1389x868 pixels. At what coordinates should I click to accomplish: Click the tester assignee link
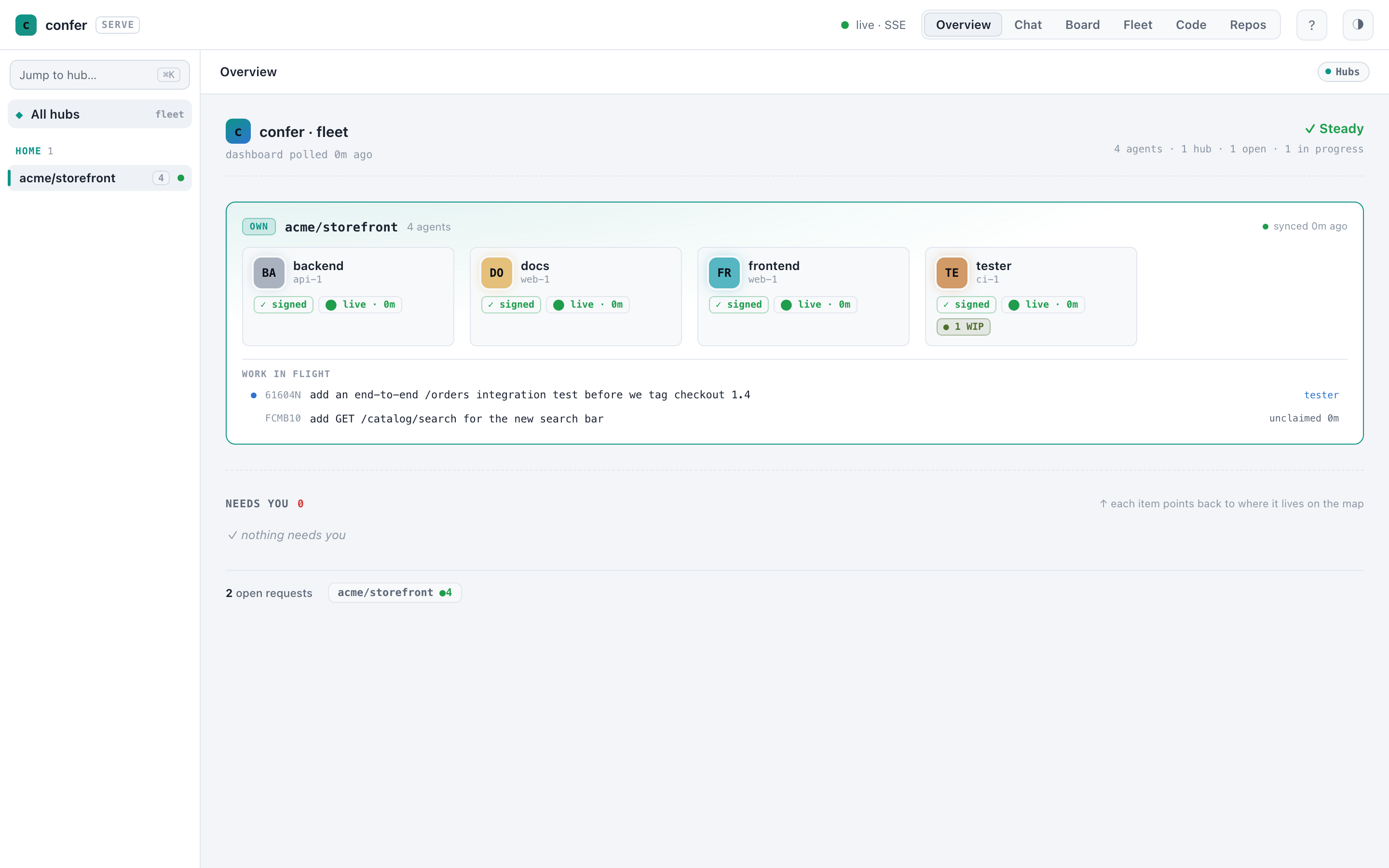1321,395
